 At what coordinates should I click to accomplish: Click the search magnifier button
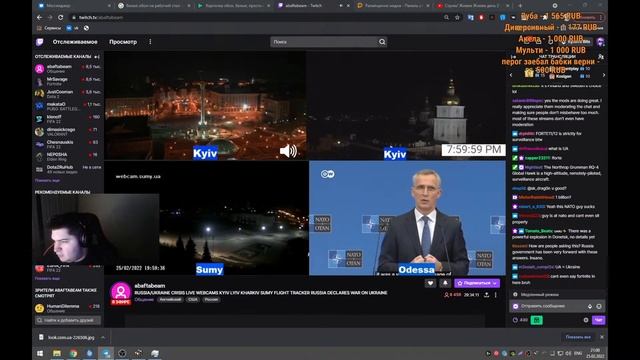click(x=382, y=42)
